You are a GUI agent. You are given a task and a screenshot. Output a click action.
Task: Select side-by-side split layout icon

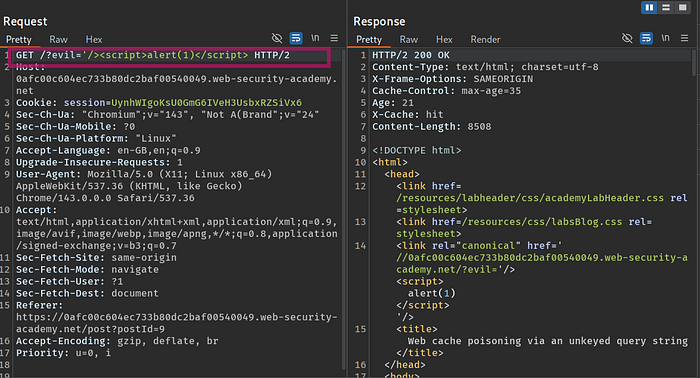pyautogui.click(x=649, y=8)
